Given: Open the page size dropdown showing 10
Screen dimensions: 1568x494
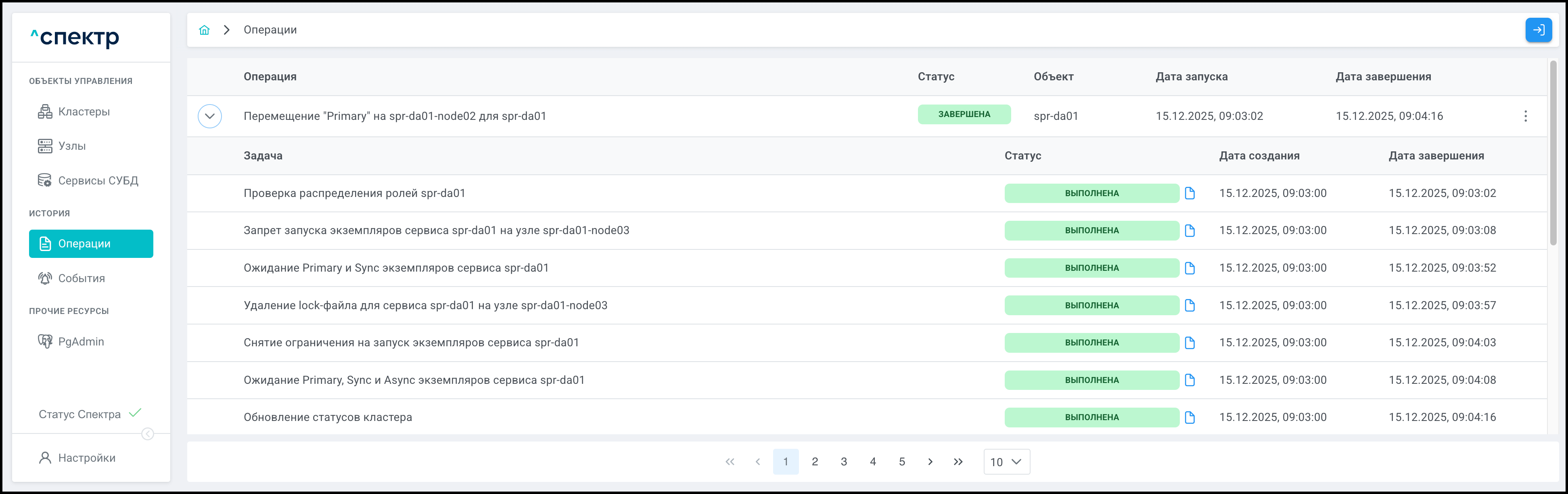Looking at the screenshot, I should [1006, 462].
